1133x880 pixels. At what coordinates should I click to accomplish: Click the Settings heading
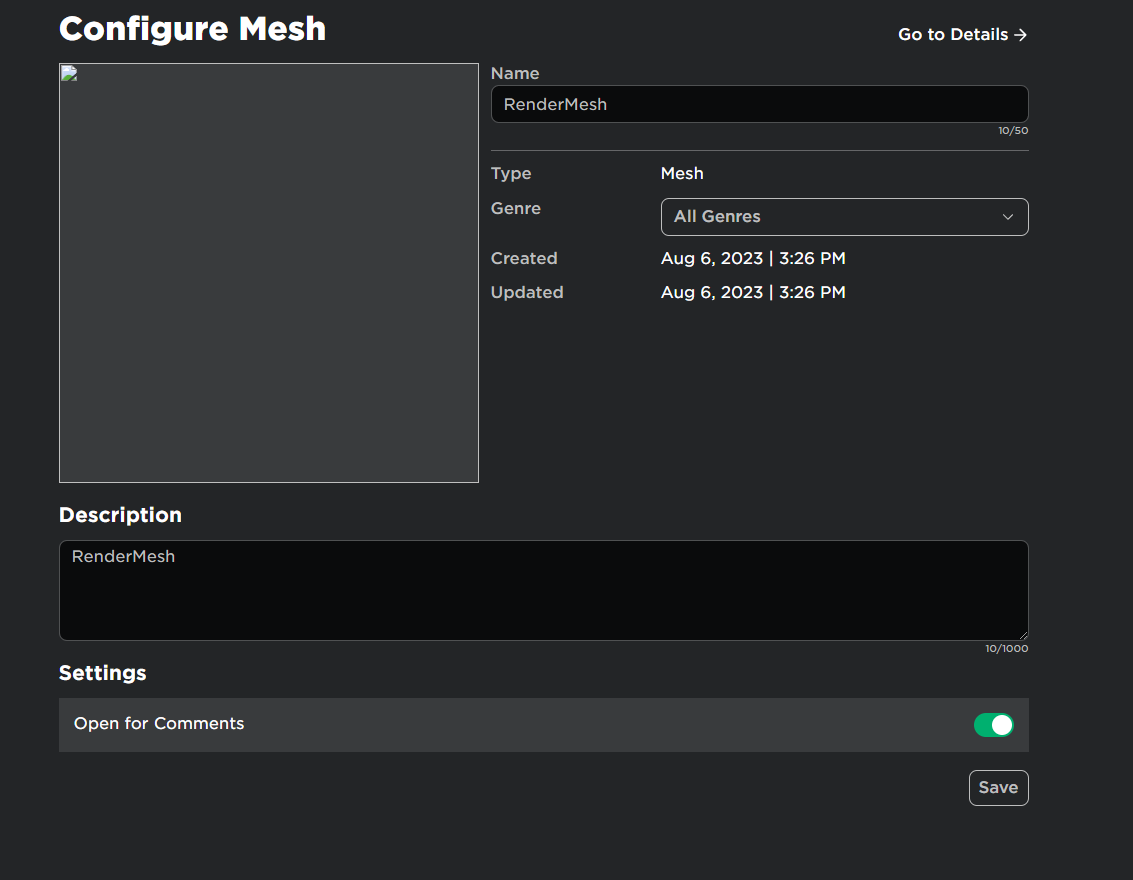[x=103, y=673]
